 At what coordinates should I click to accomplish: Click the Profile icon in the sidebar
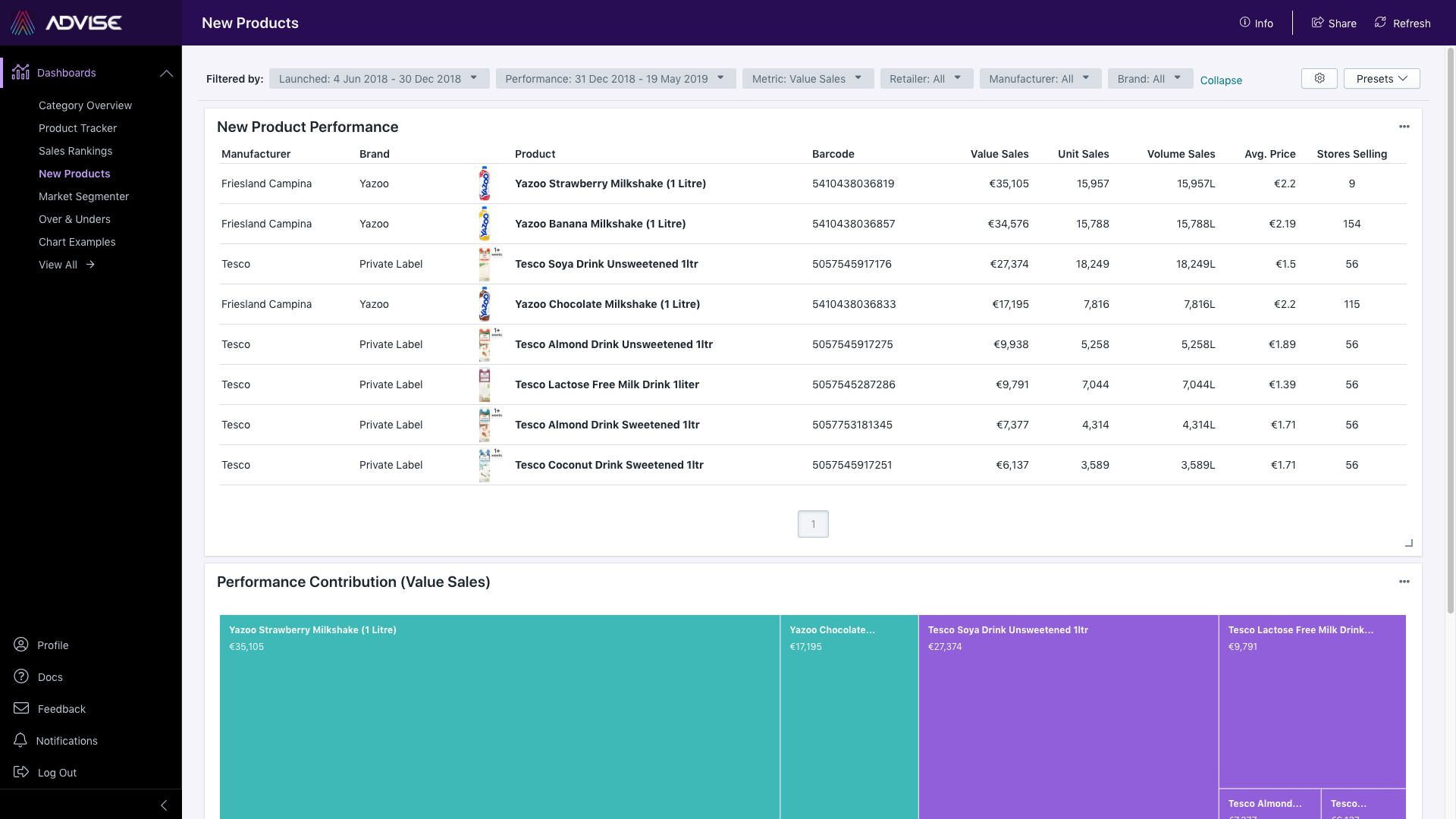tap(20, 645)
